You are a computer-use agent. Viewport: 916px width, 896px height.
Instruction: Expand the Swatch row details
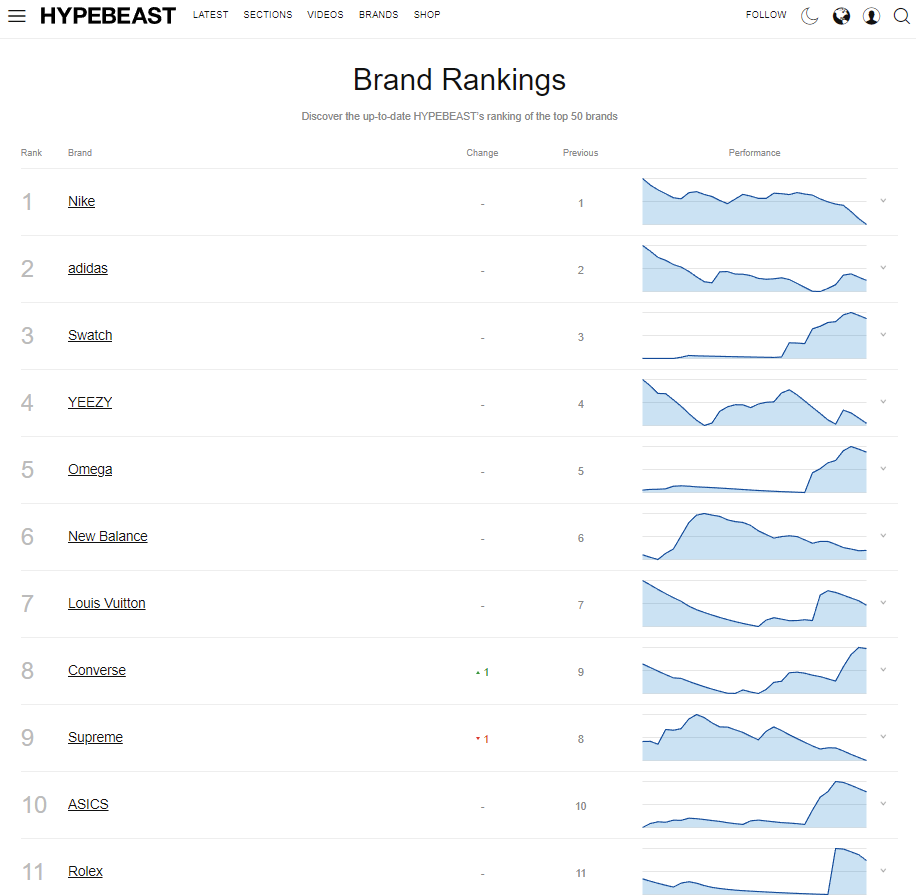pyautogui.click(x=883, y=335)
